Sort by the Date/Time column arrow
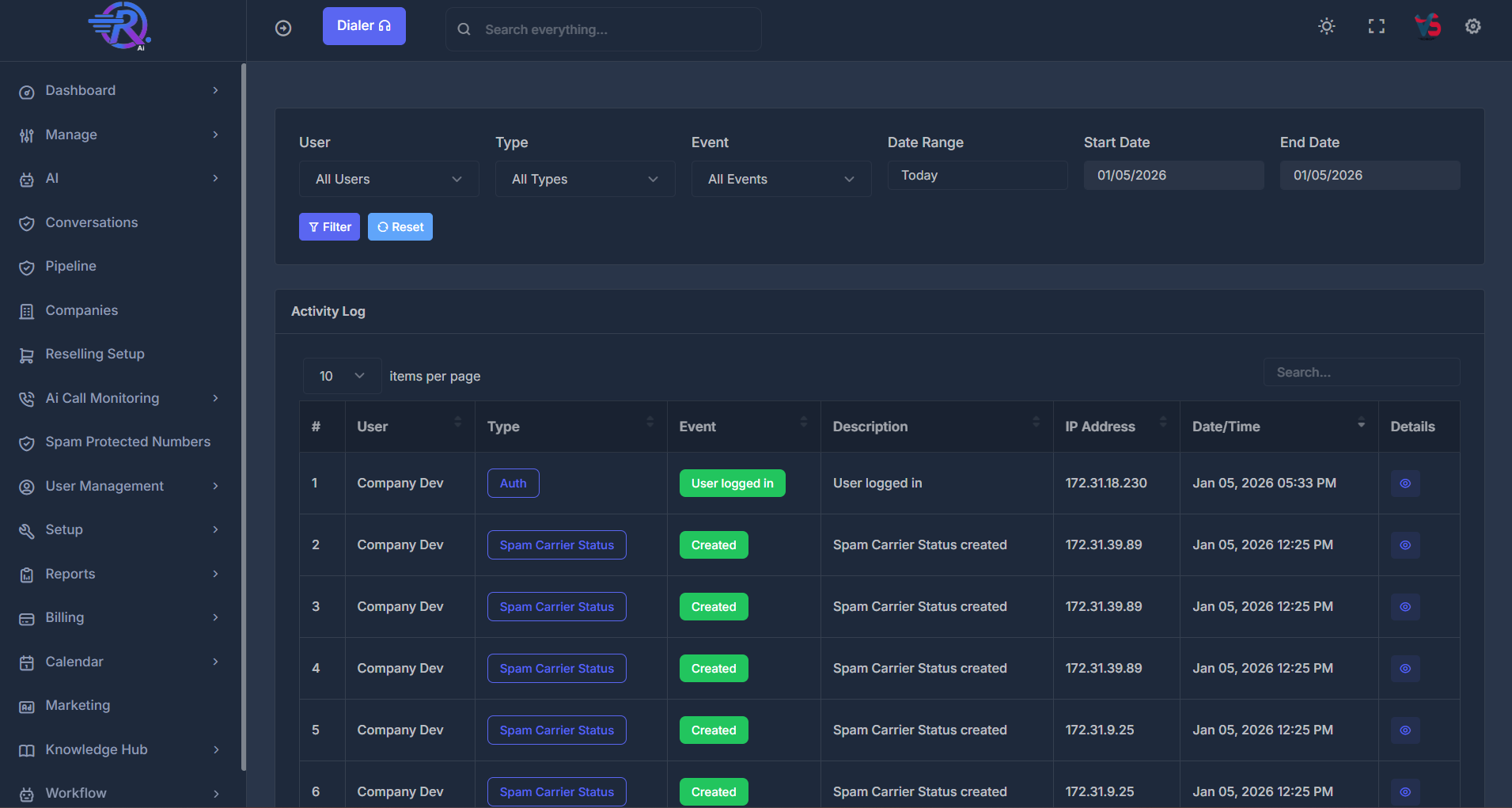The image size is (1512, 808). click(1361, 425)
